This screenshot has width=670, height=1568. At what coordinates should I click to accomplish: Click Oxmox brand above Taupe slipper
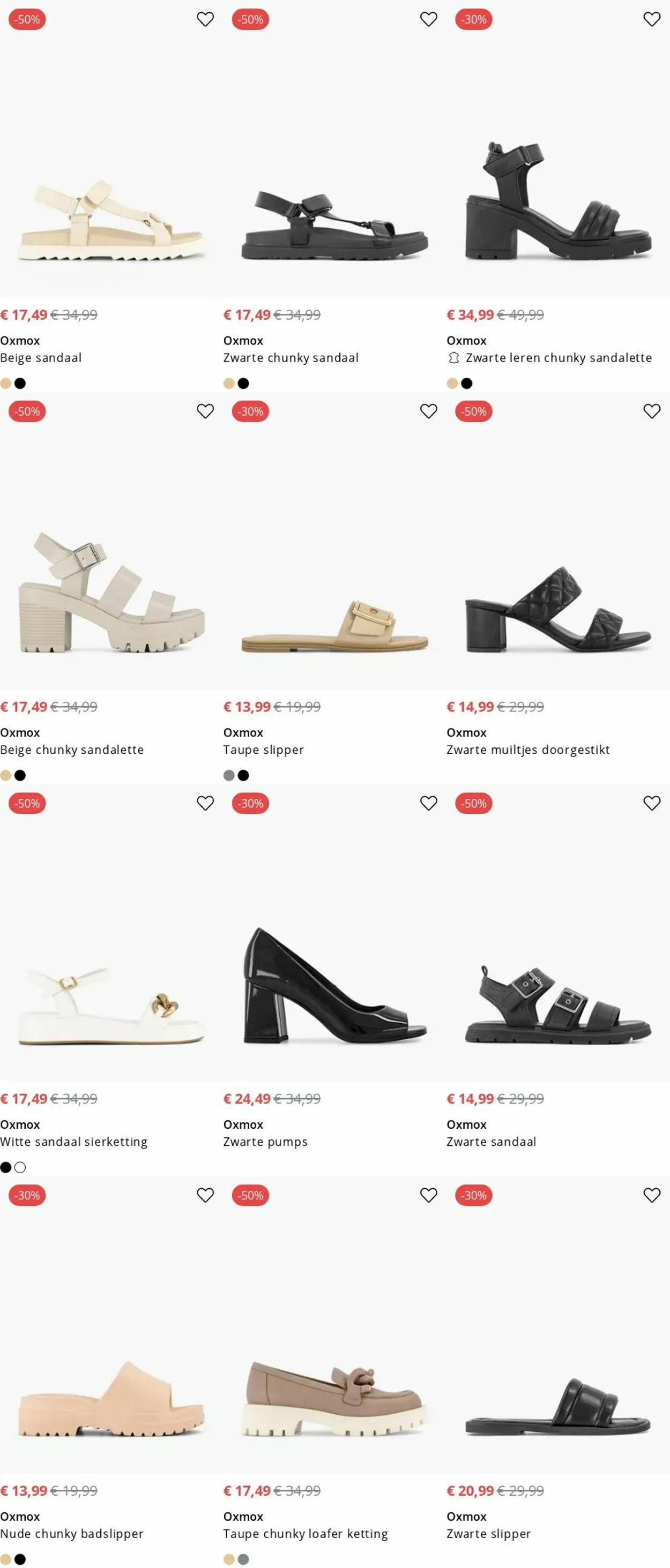point(243,733)
